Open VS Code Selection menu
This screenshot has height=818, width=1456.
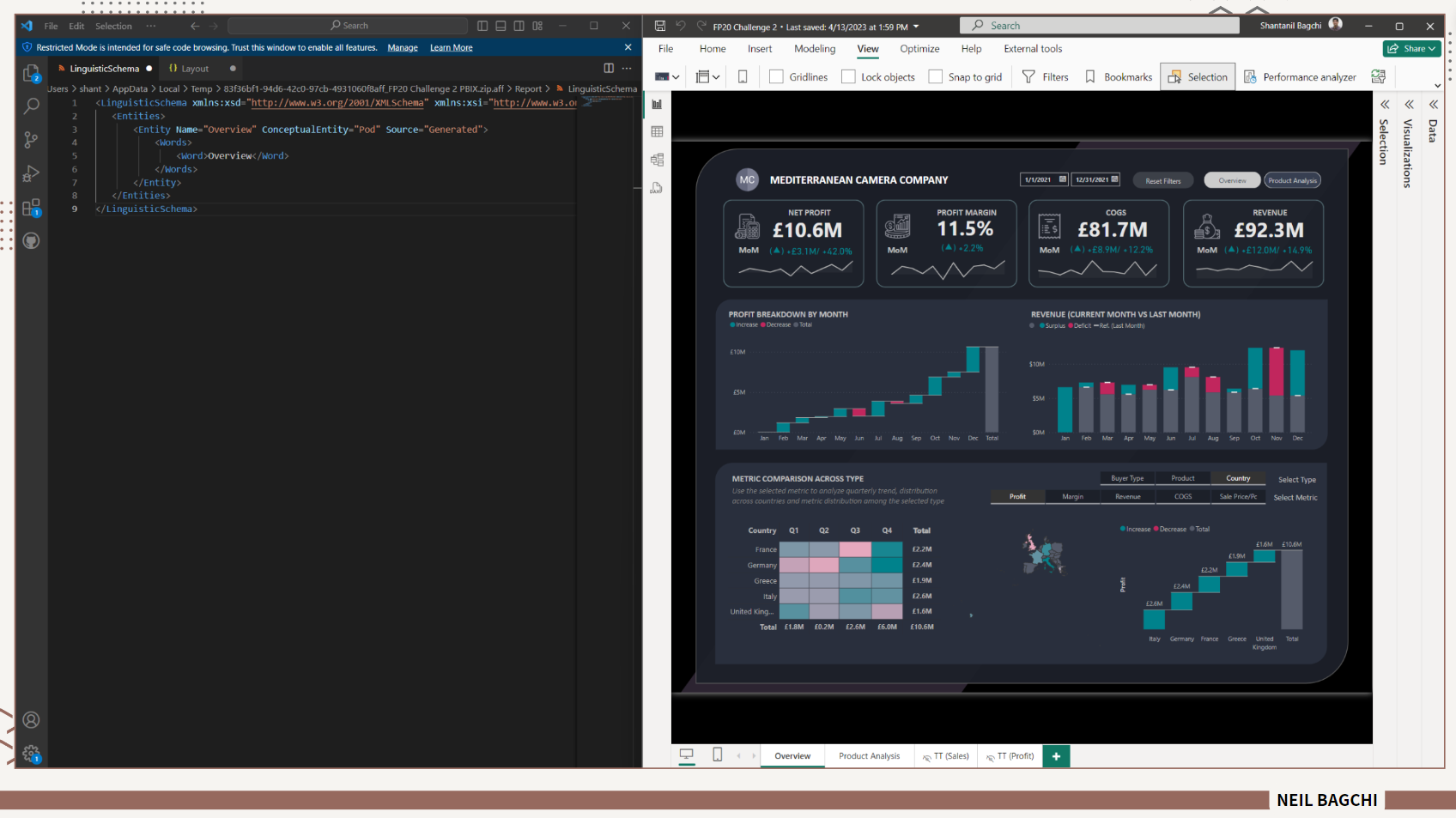[113, 26]
